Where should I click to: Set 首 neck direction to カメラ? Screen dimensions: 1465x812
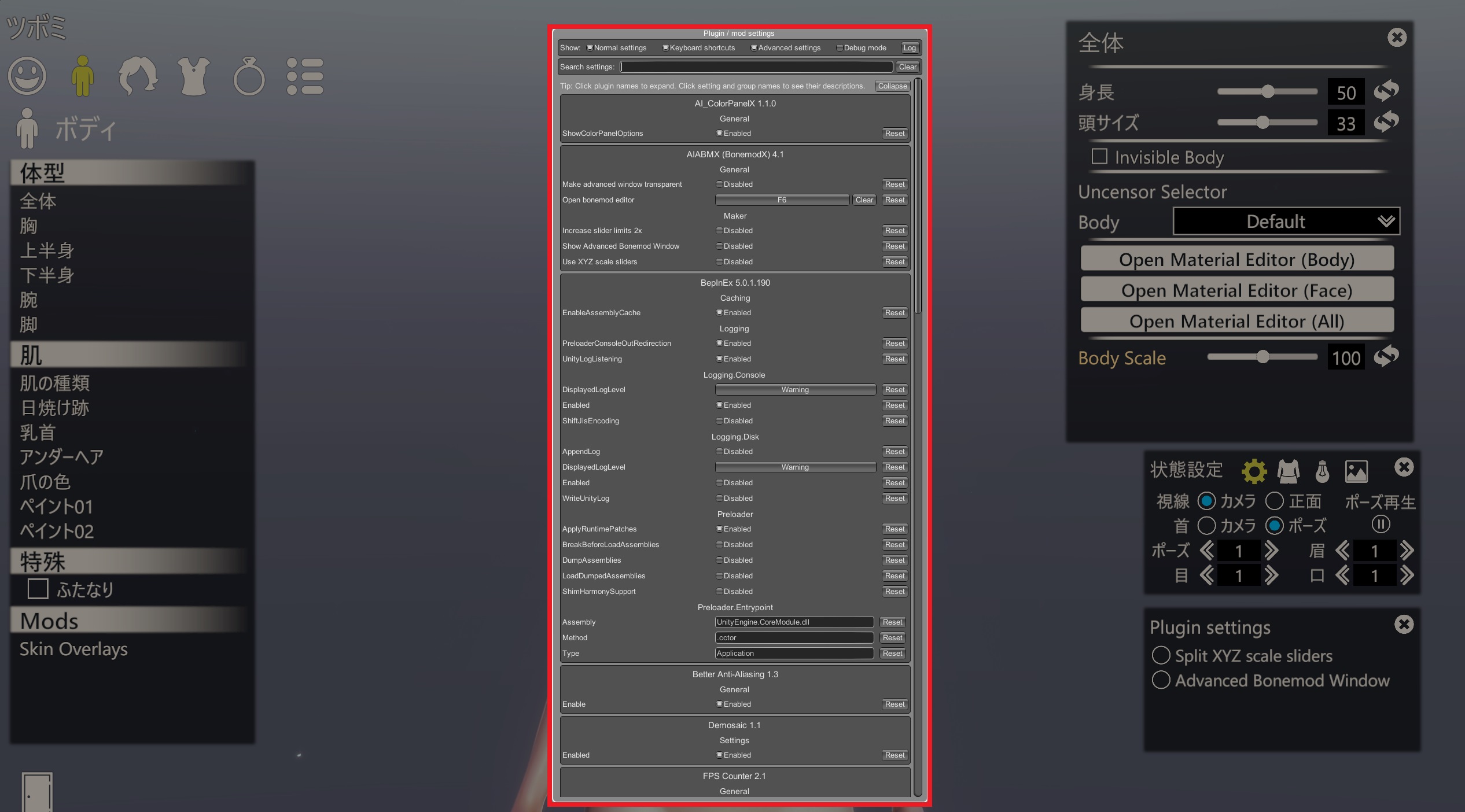coord(1206,526)
